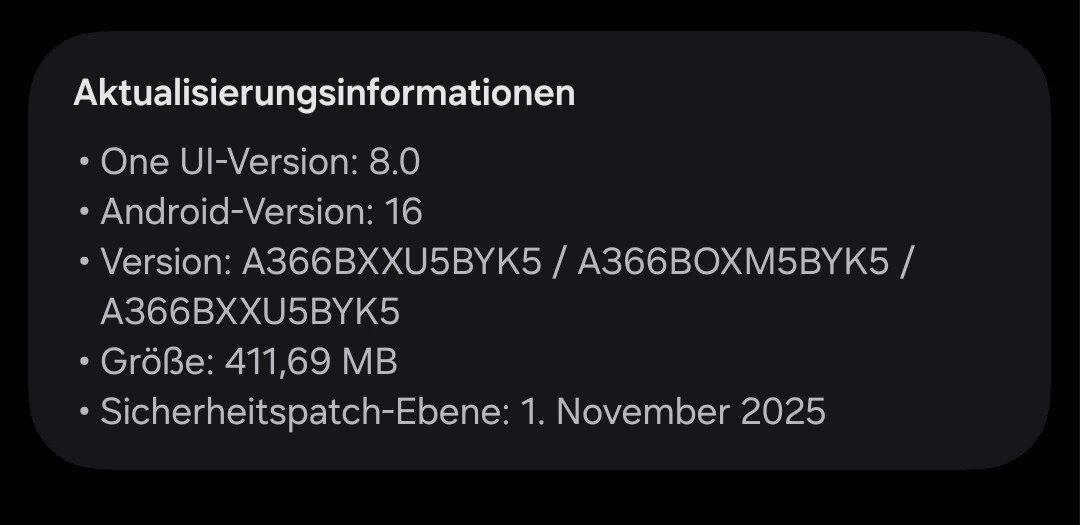Click the bullet before Version line
The height and width of the screenshot is (525, 1080).
click(x=84, y=263)
